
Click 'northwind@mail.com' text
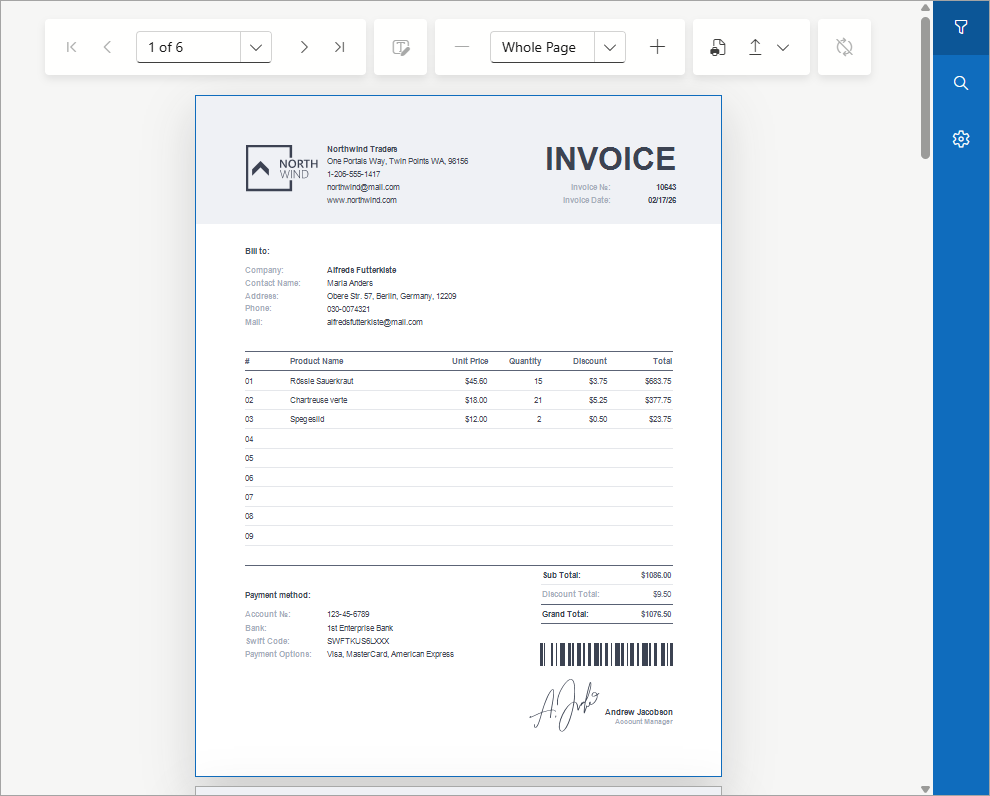pos(363,187)
